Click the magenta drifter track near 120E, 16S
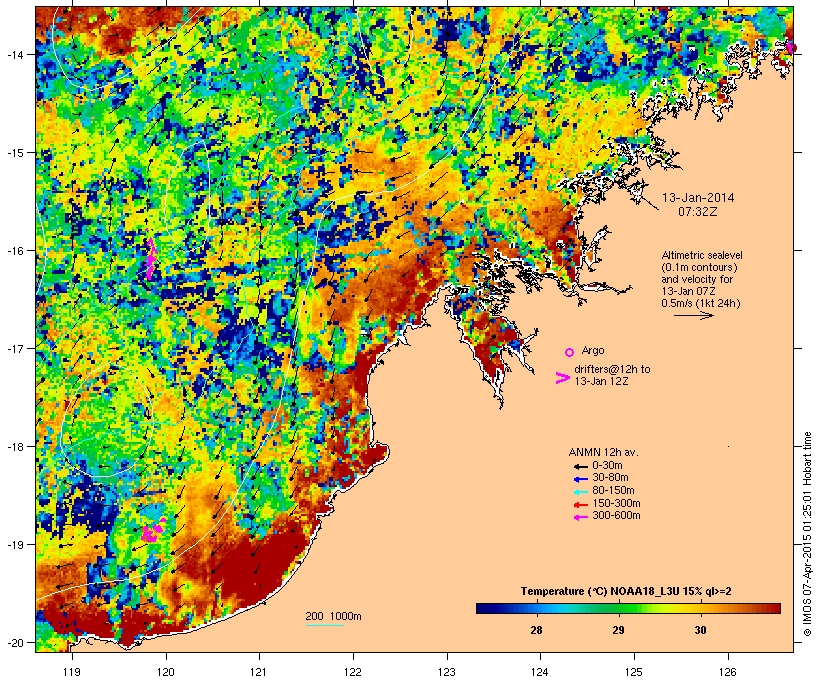The height and width of the screenshot is (680, 820). 151,257
